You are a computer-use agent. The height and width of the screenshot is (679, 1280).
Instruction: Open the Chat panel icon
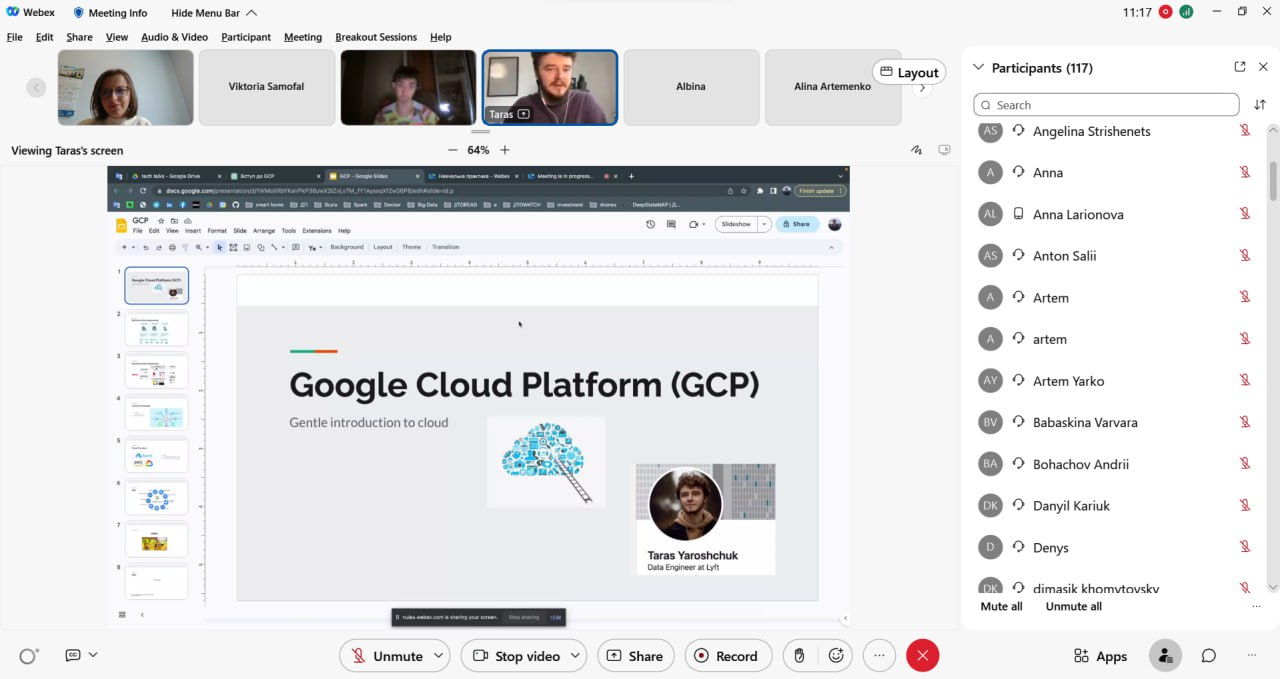1209,656
